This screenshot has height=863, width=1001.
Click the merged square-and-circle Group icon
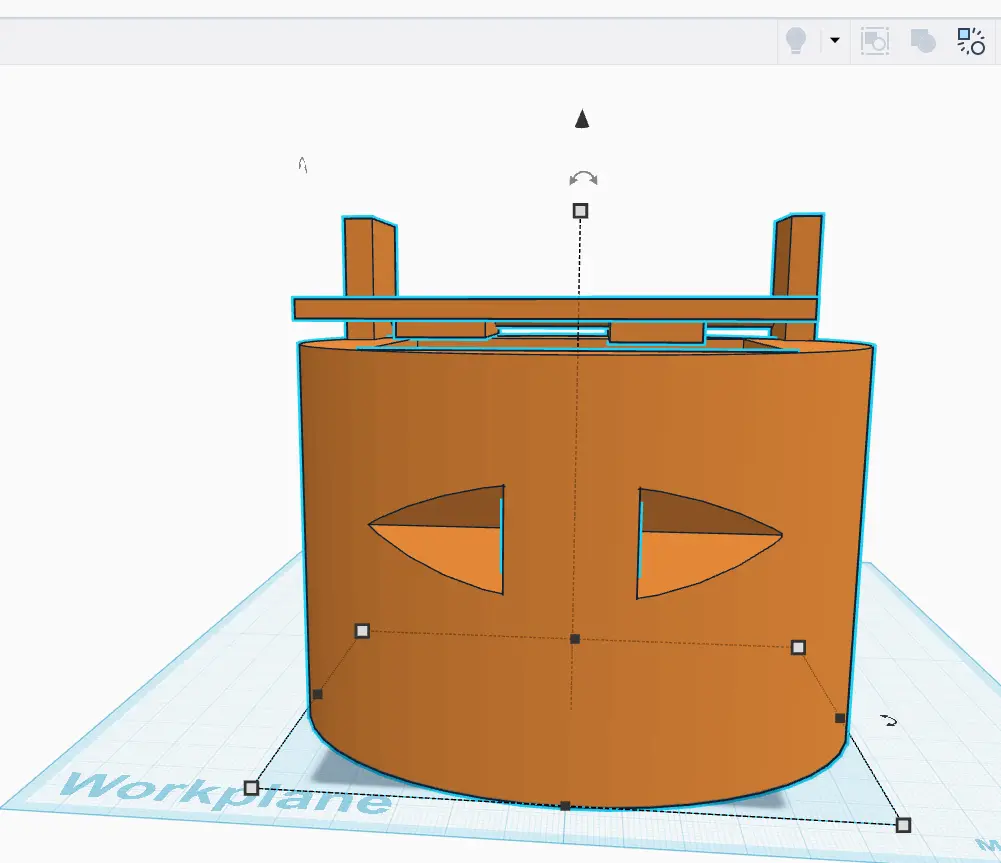(x=922, y=41)
